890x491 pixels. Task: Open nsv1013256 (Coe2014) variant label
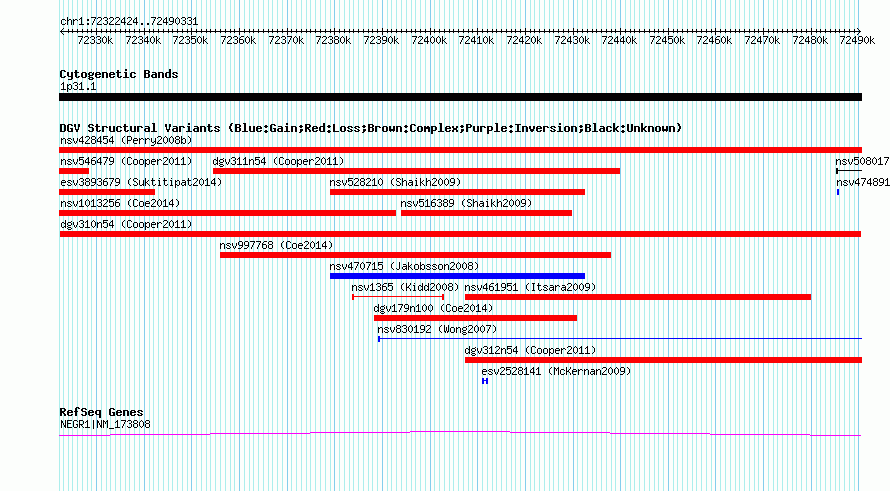pyautogui.click(x=120, y=203)
